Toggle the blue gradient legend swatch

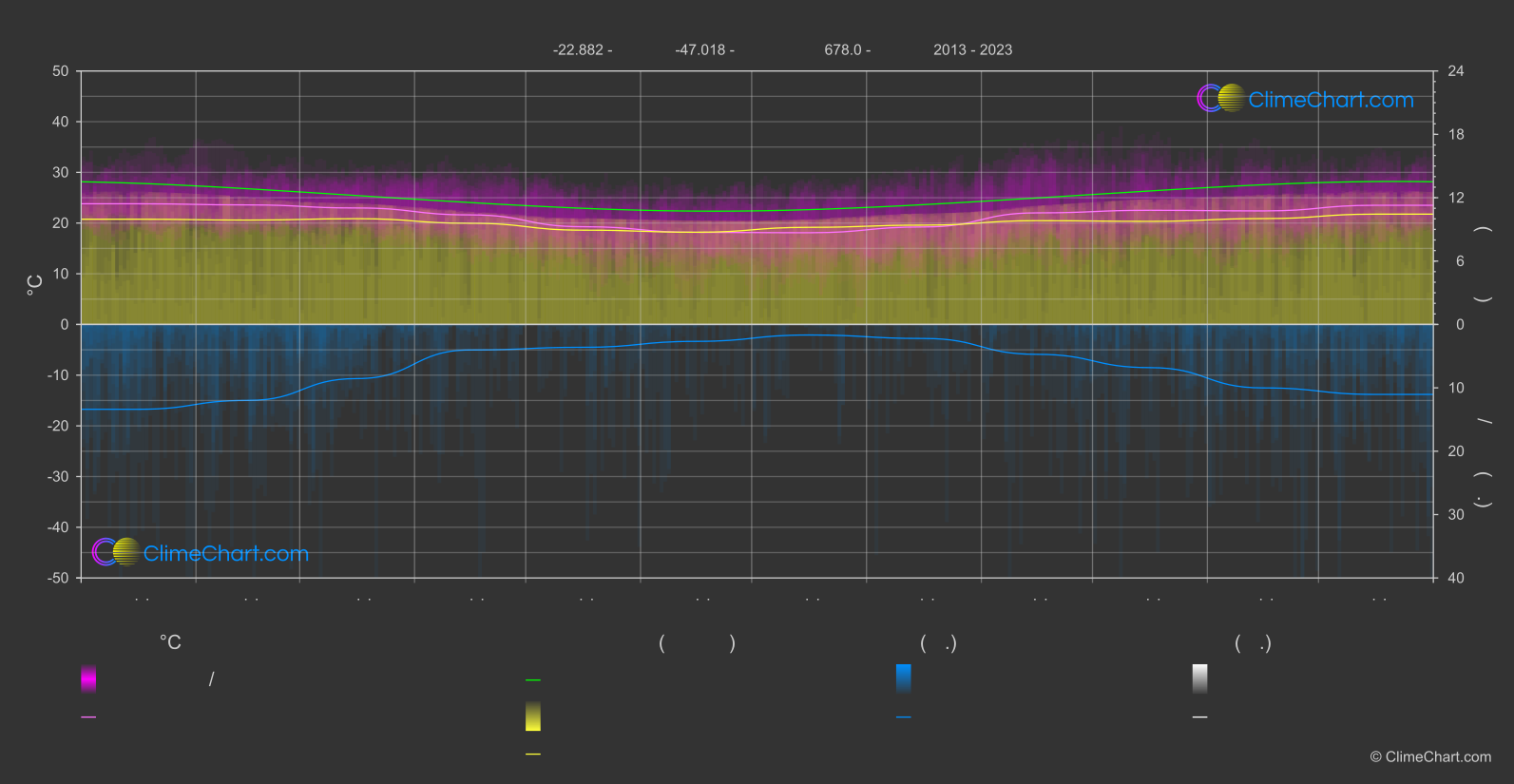(904, 679)
